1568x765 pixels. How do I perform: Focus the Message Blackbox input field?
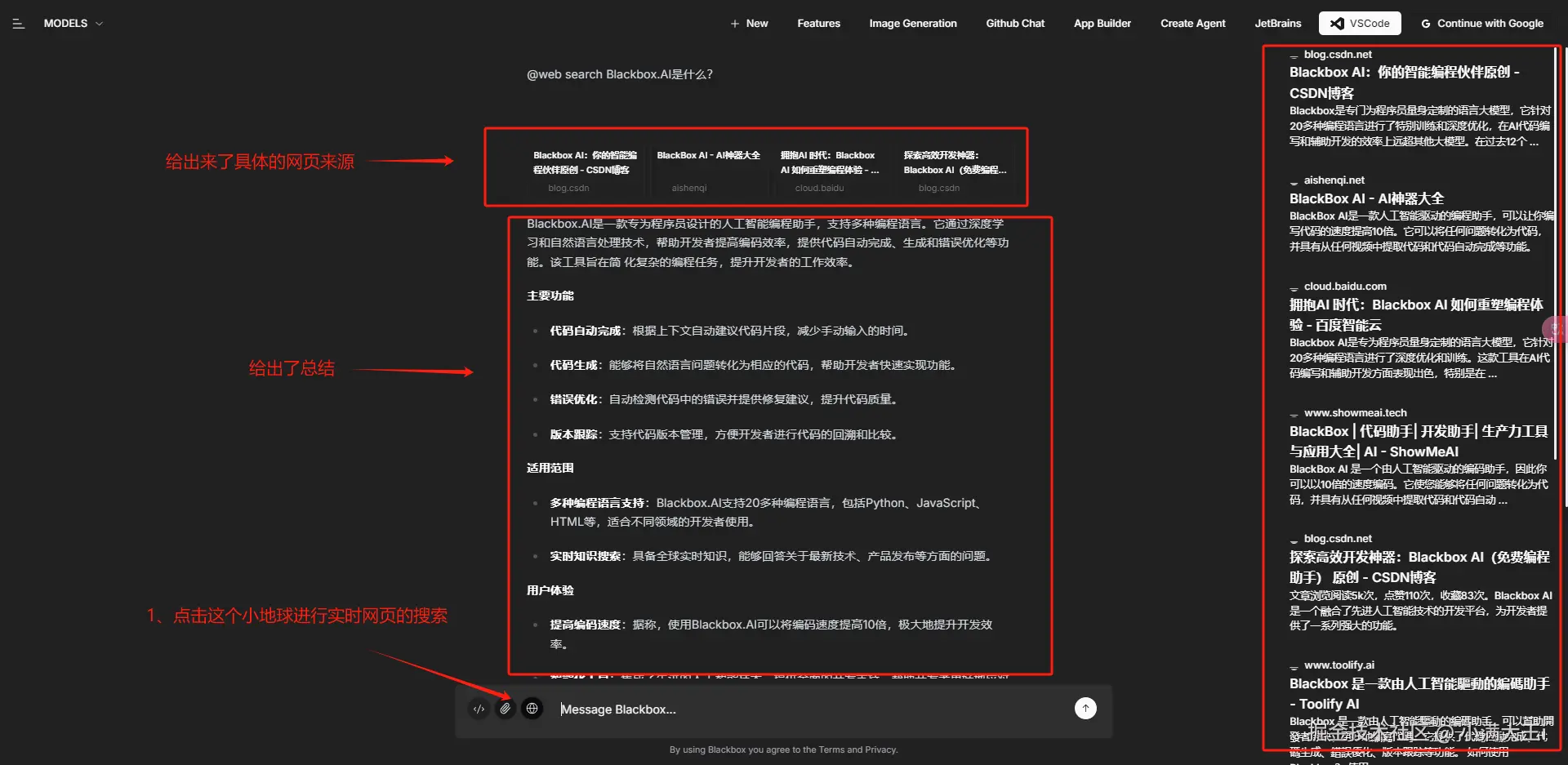click(x=808, y=709)
